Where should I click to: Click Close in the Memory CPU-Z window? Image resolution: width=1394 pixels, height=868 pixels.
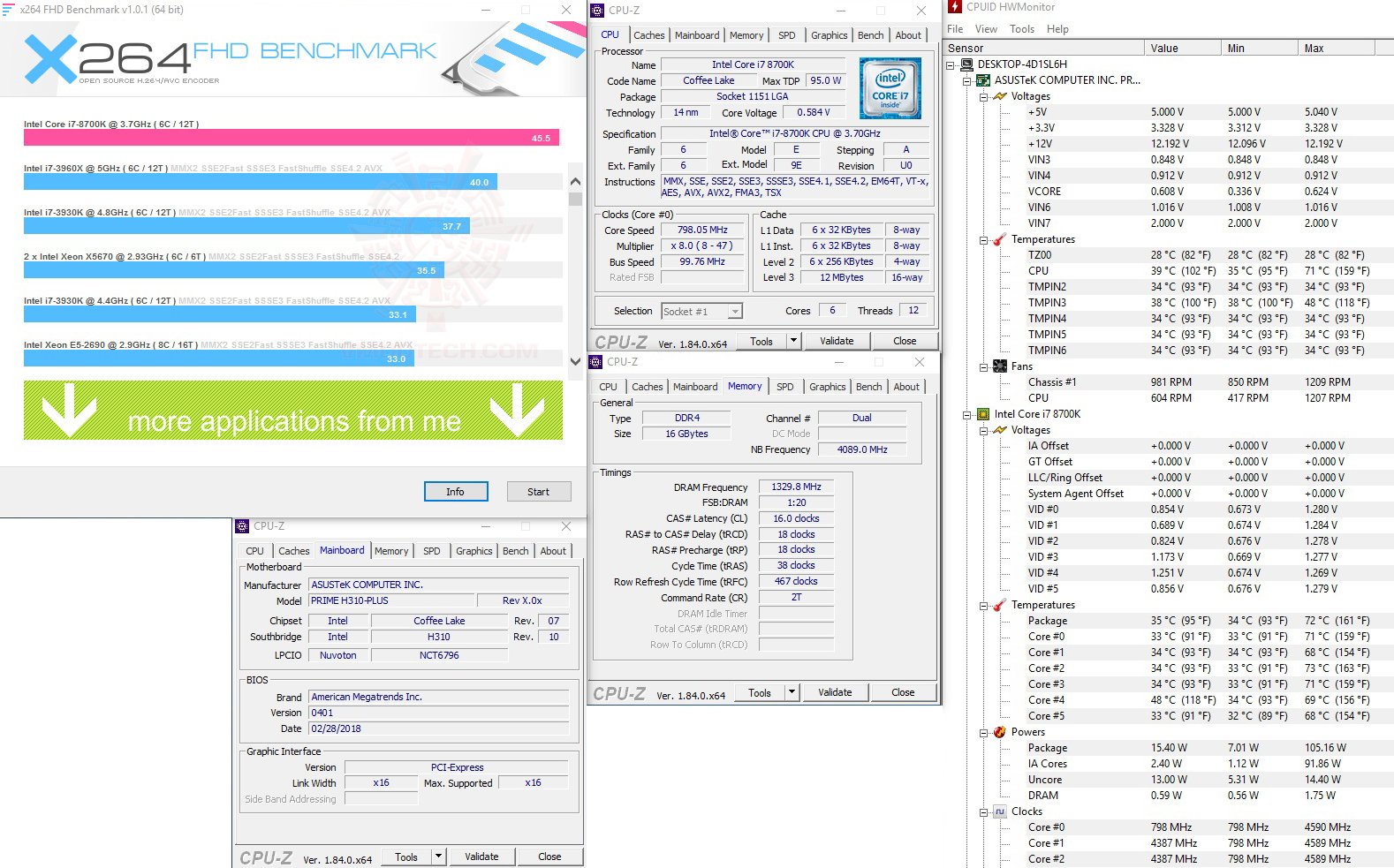903,692
